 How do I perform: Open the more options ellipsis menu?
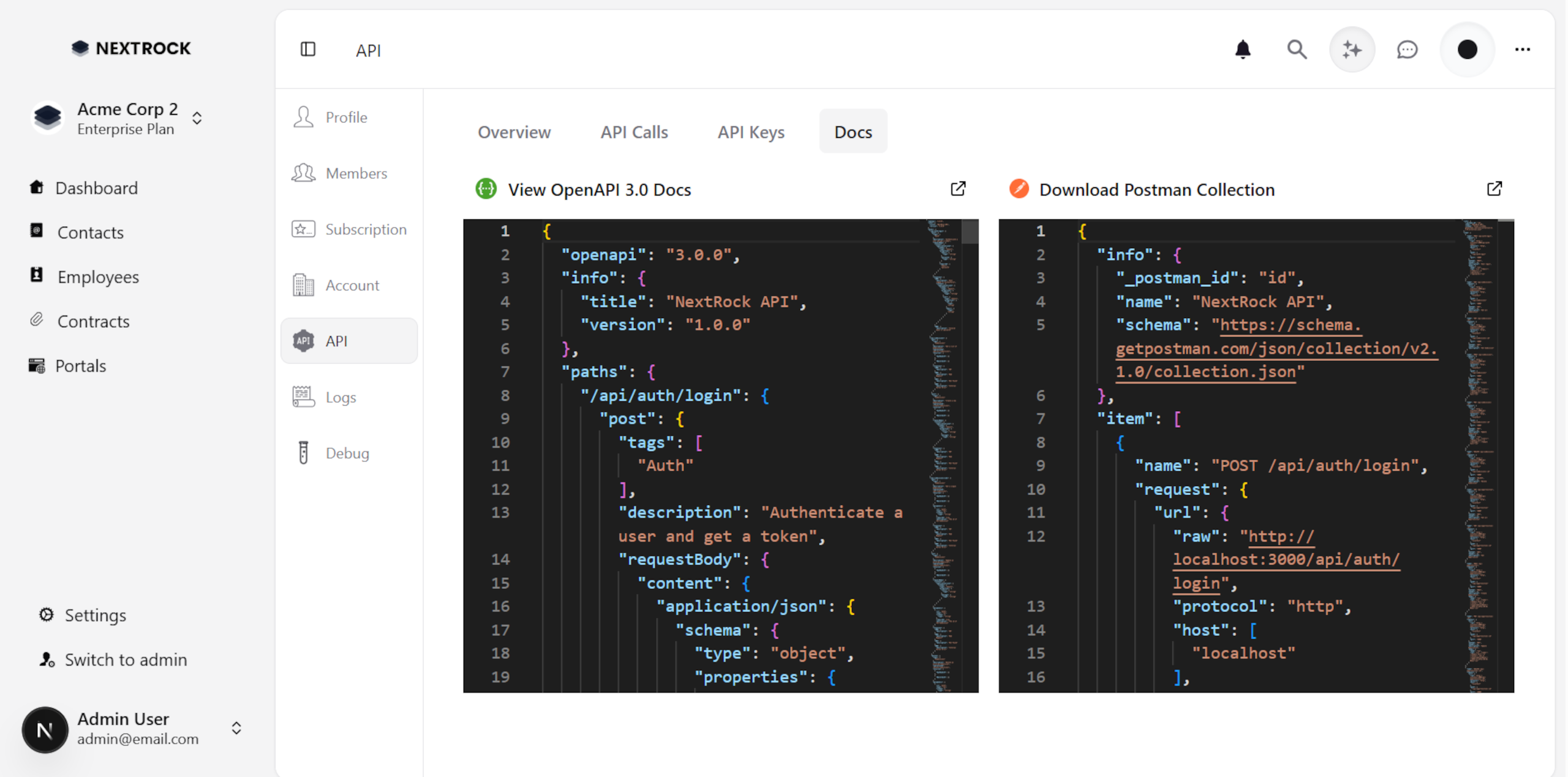click(x=1523, y=50)
